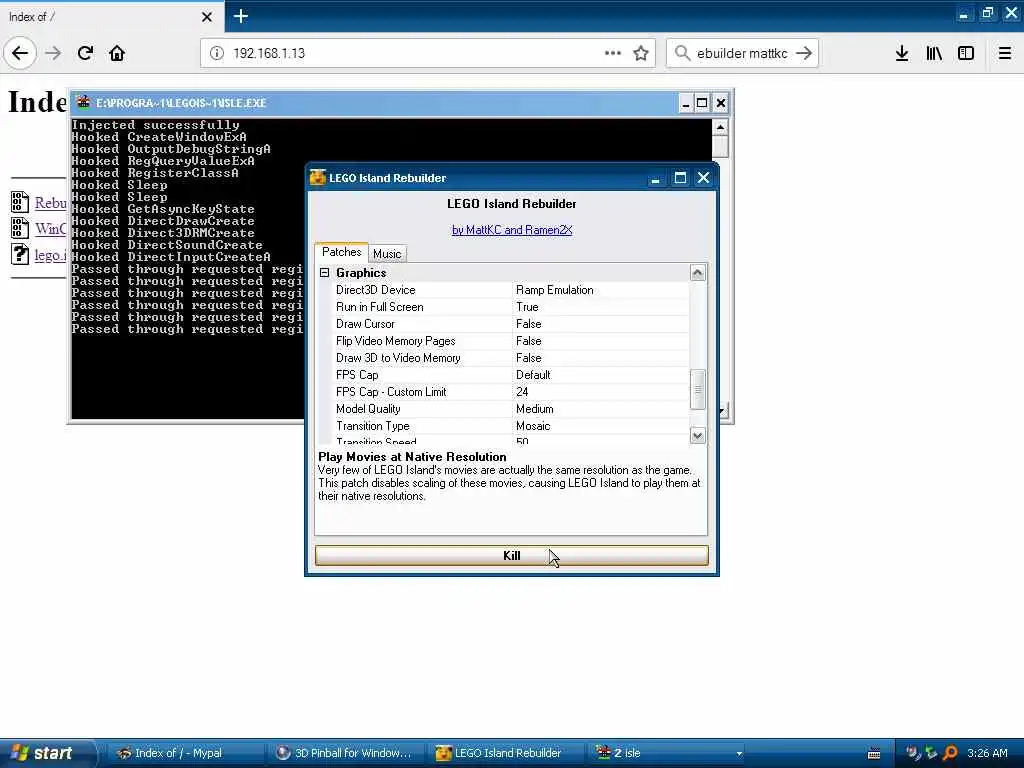Open the Rebu file link
The image size is (1024, 768).
[50, 203]
